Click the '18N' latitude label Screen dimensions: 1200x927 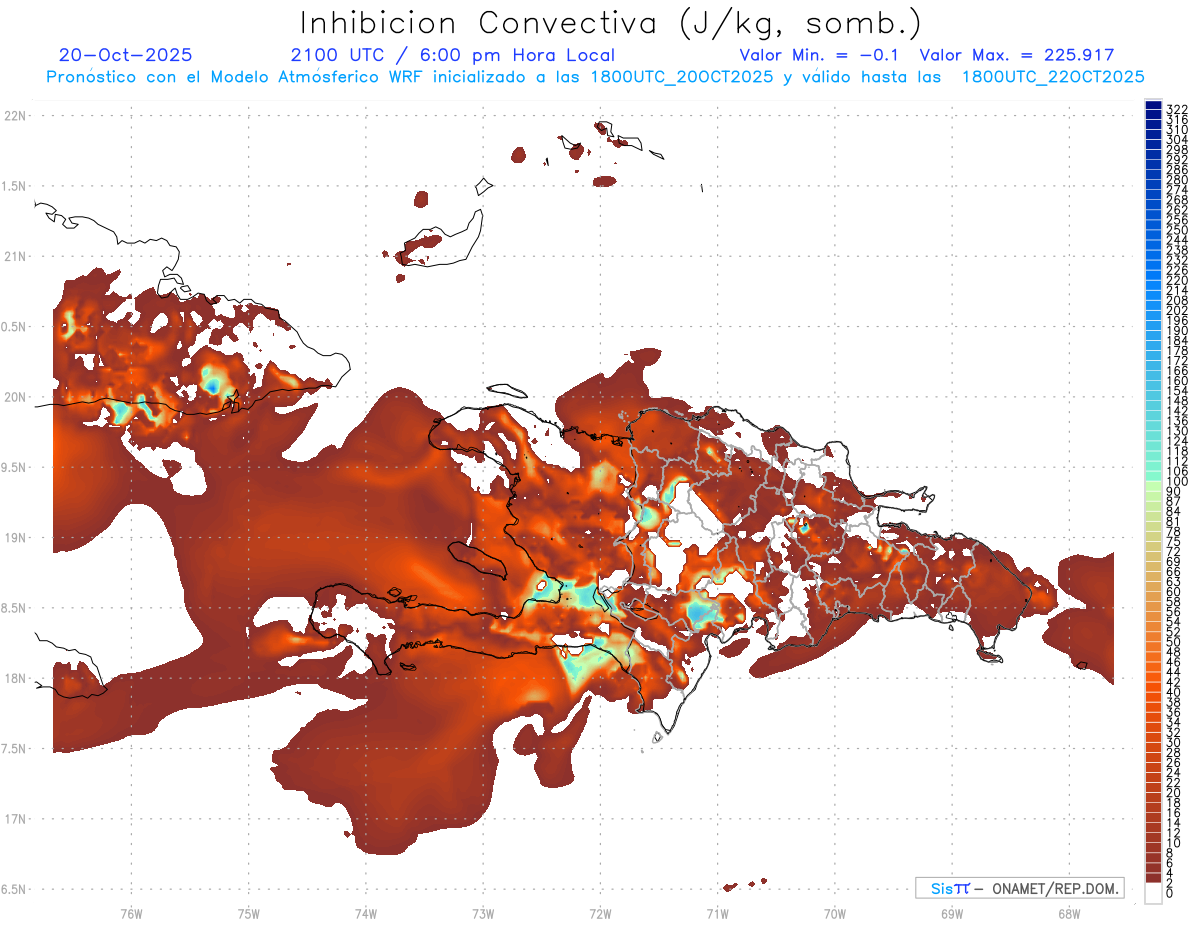pos(15,678)
